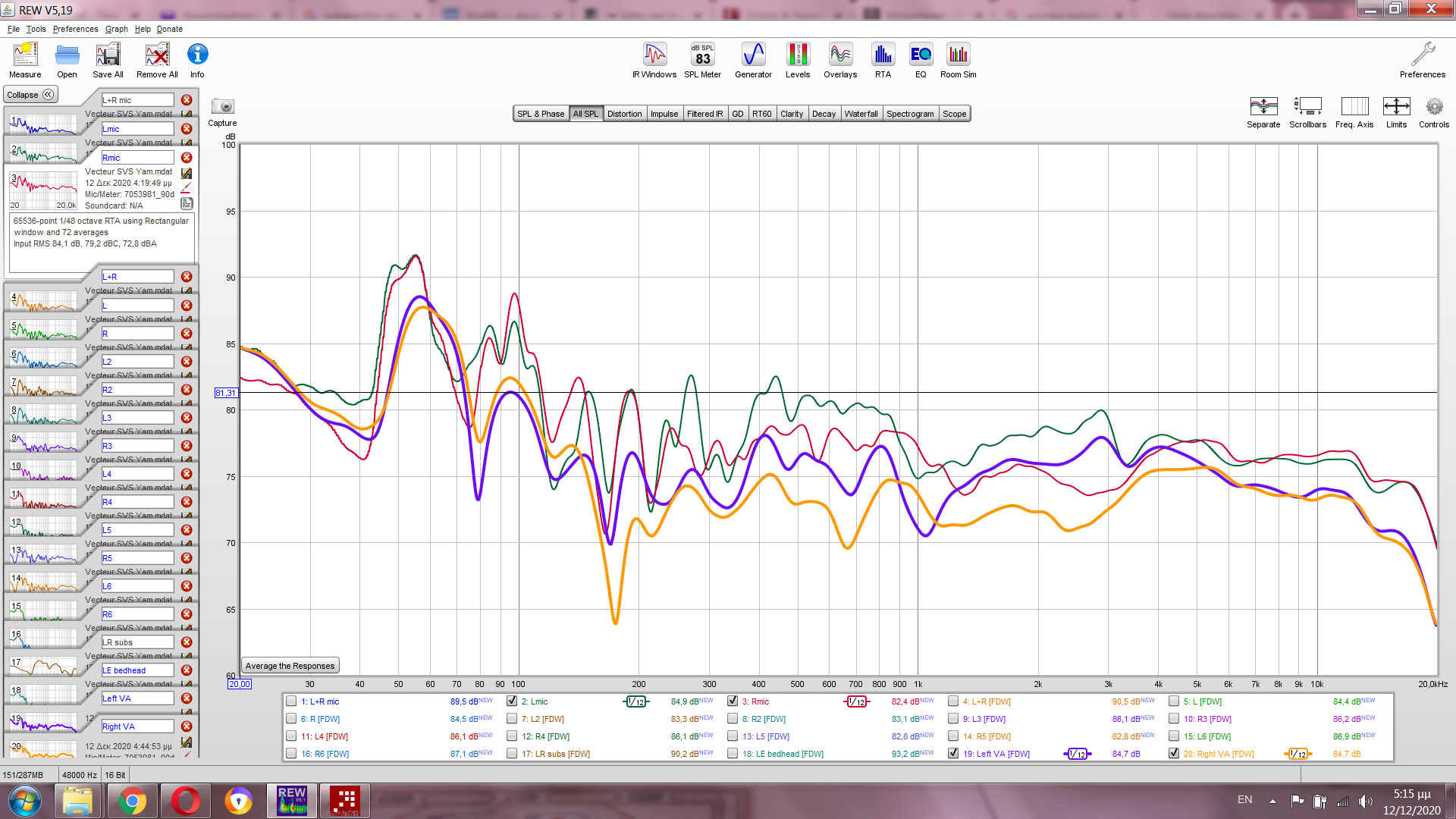Screen dimensions: 1456x819
Task: Switch to Distortion tab
Action: click(624, 114)
